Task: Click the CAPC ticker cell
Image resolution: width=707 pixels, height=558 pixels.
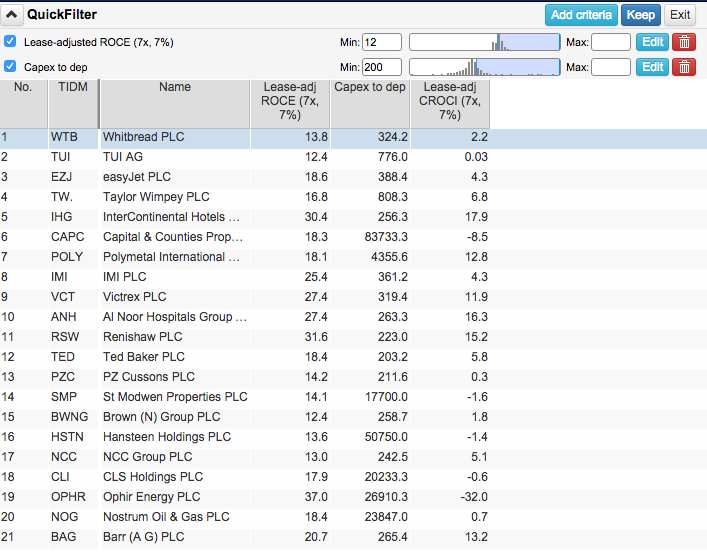Action: [73, 237]
